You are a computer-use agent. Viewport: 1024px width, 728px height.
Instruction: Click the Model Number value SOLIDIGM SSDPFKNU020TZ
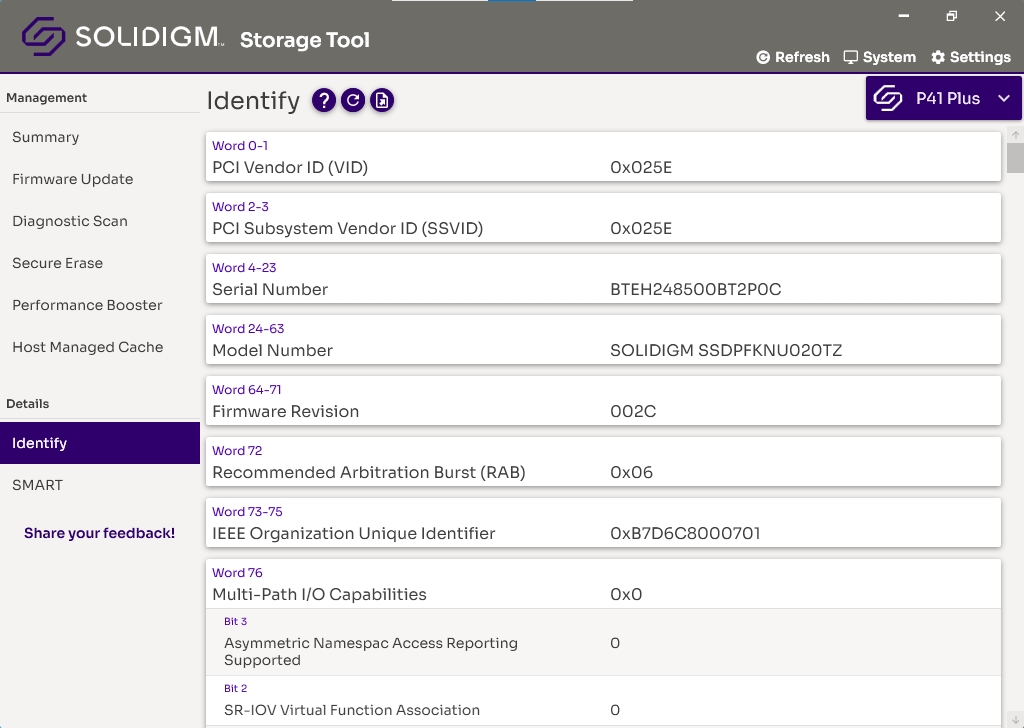726,351
